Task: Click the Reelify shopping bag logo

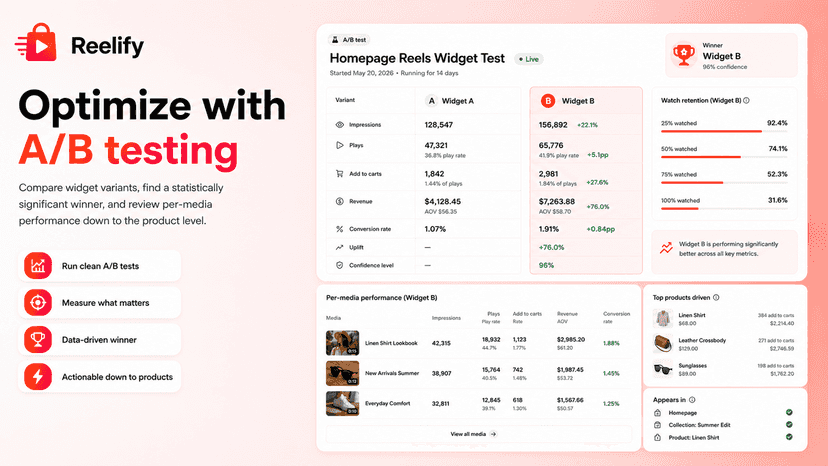Action: (x=36, y=42)
